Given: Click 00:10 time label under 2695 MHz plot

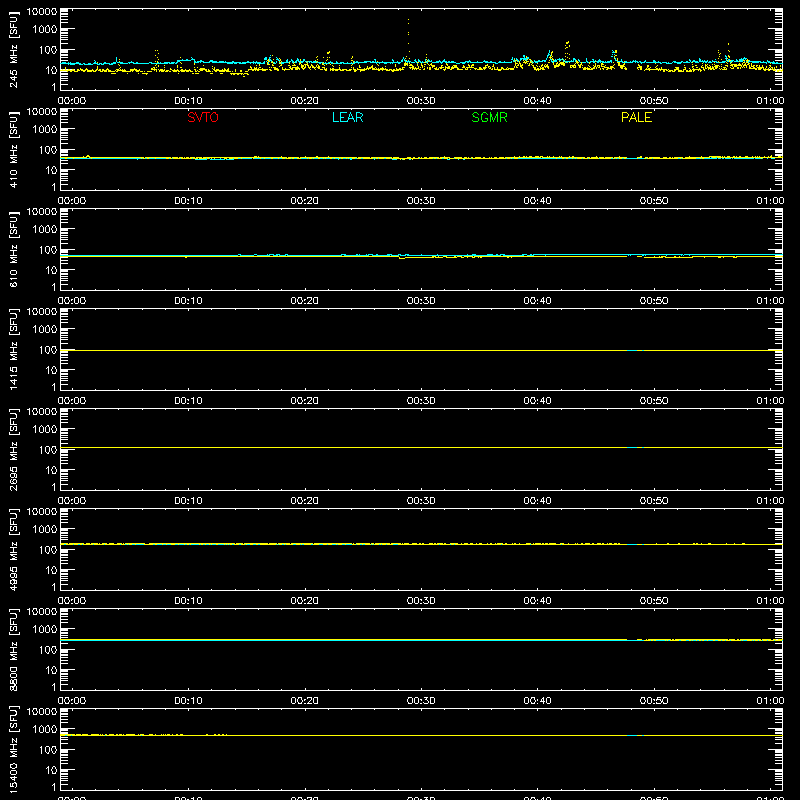Looking at the screenshot, I should (188, 501).
